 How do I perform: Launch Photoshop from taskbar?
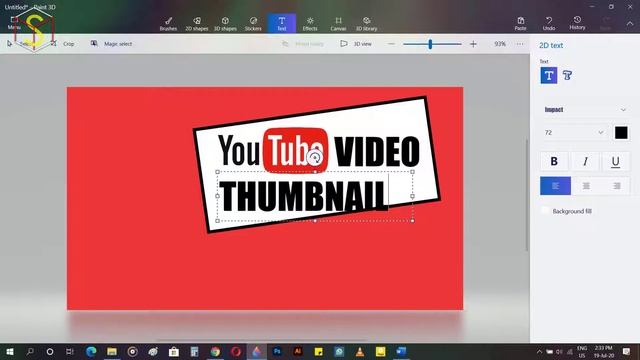[277, 351]
